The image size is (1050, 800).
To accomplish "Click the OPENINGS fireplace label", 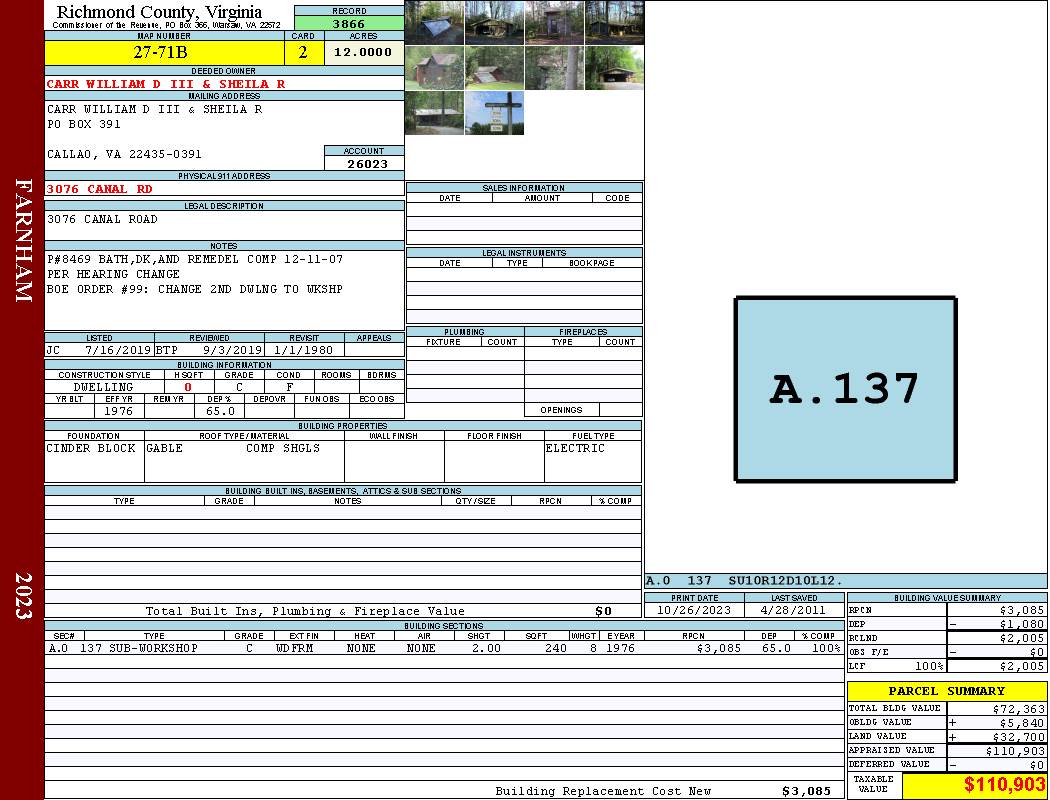I will coord(561,410).
